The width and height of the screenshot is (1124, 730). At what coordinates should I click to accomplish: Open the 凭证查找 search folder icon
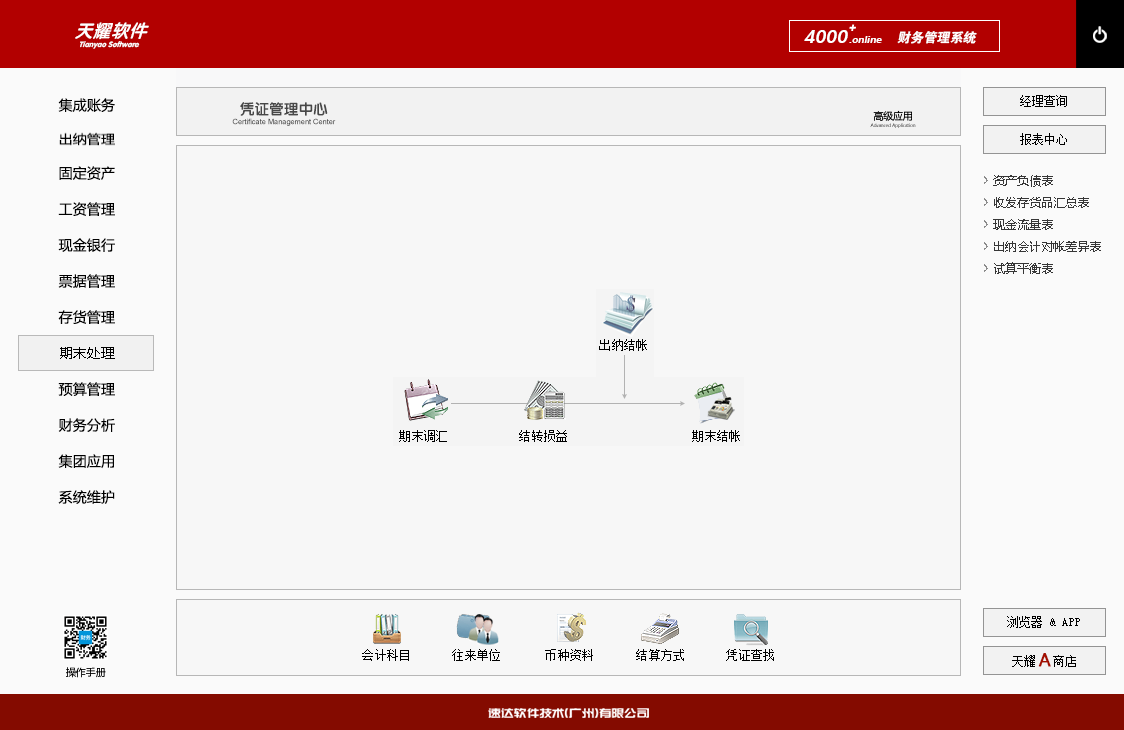point(750,629)
